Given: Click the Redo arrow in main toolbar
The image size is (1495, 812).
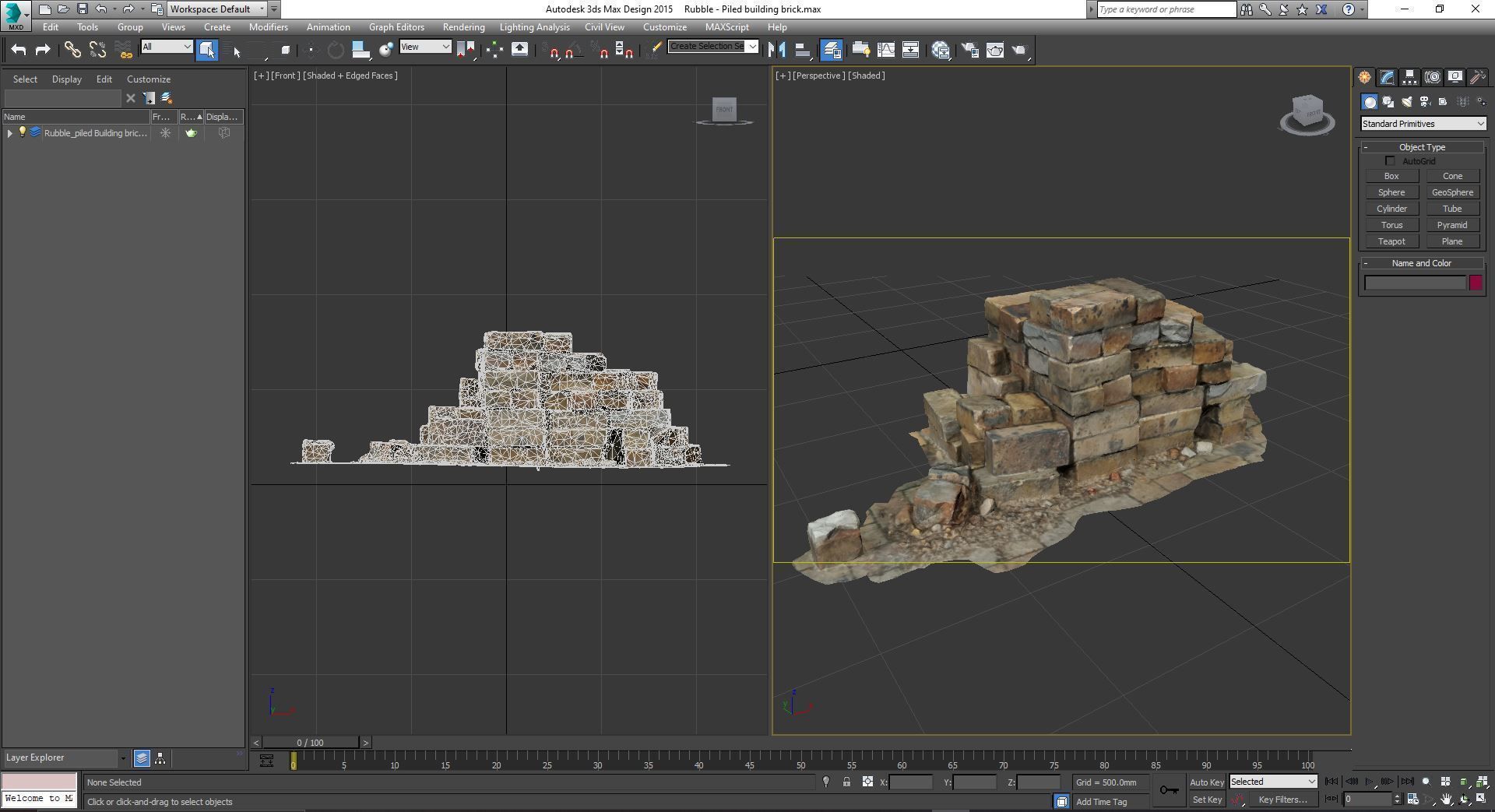Looking at the screenshot, I should 43,50.
